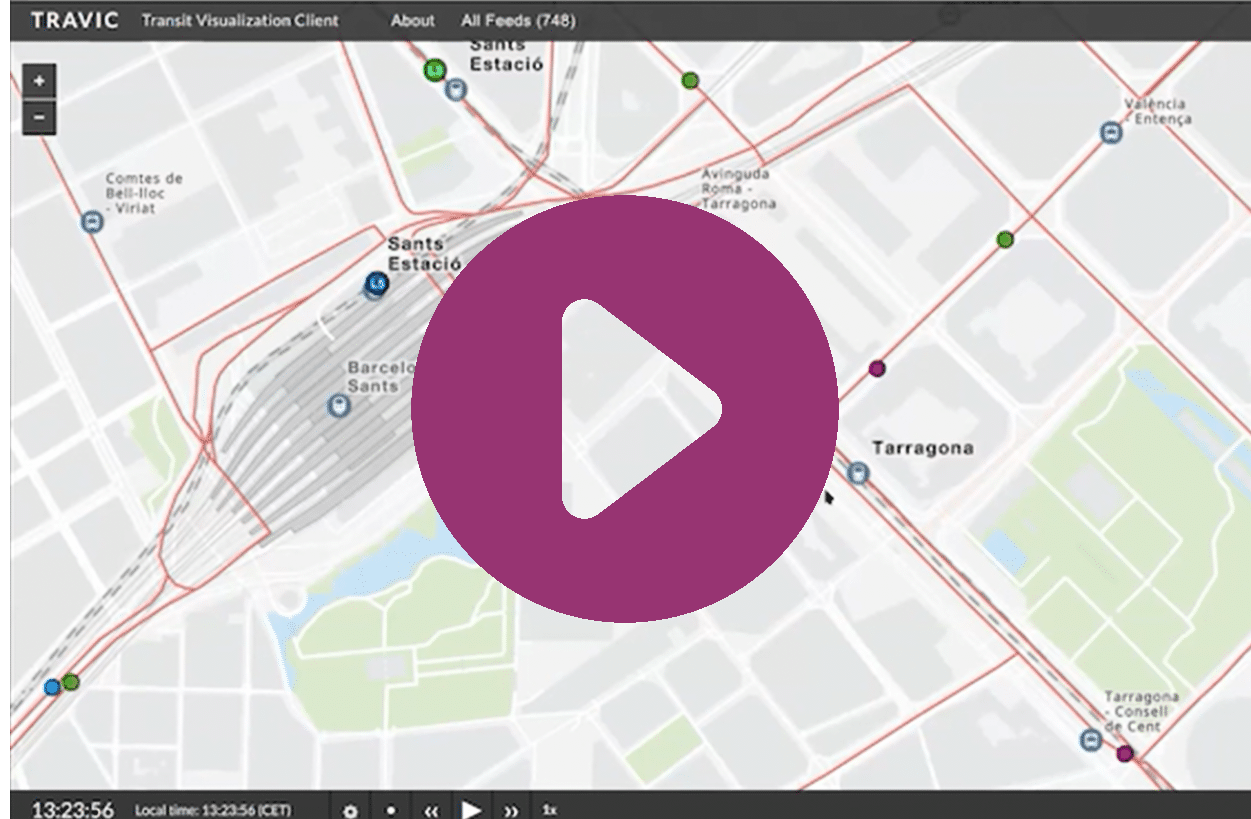Click the Avinguda Roma - Tarragona map label
Viewport: 1251px width, 819px height.
(x=738, y=188)
